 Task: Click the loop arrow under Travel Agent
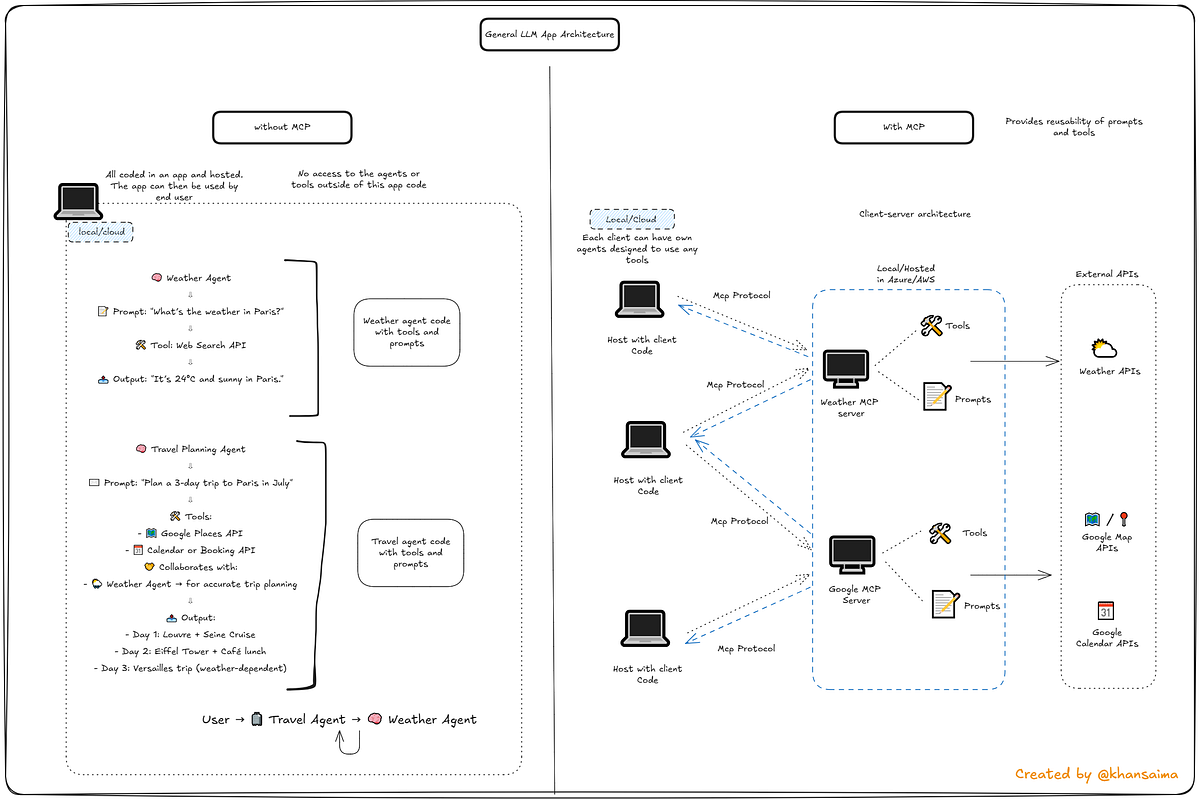[x=346, y=744]
